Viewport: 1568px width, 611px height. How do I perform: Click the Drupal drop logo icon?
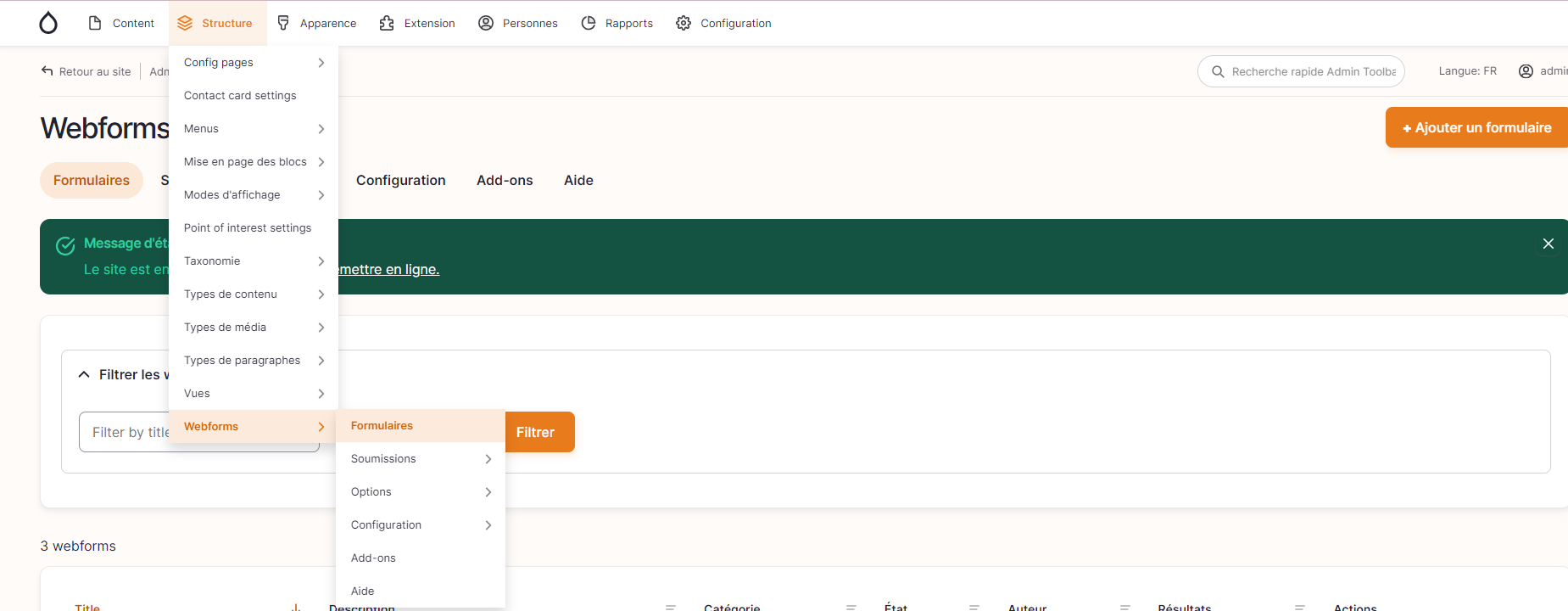point(48,23)
